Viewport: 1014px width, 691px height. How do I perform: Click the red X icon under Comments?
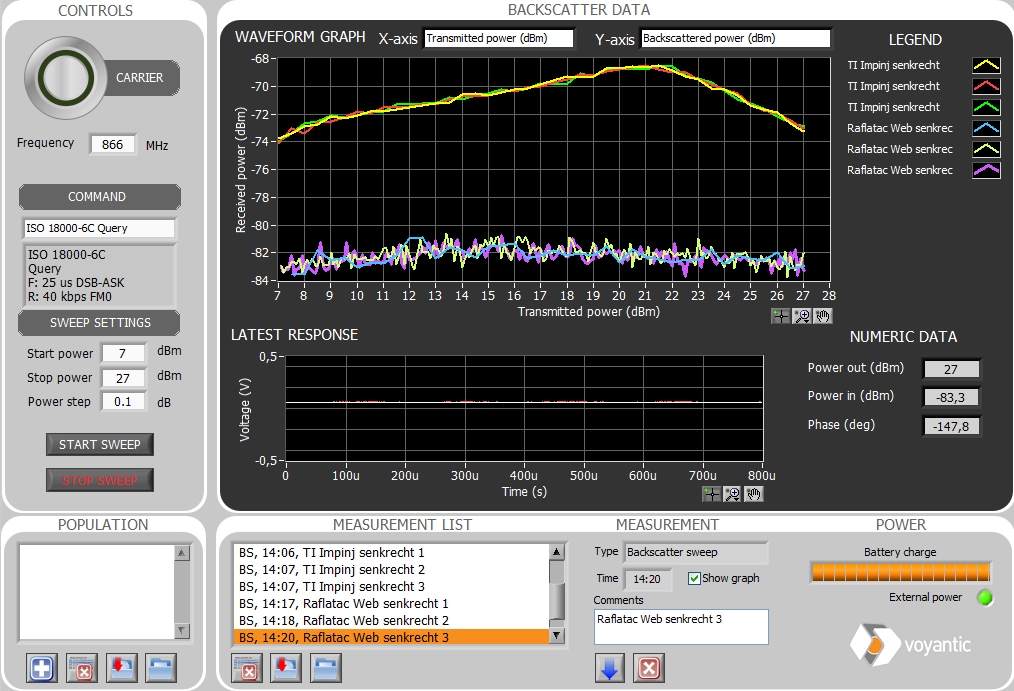pyautogui.click(x=648, y=667)
